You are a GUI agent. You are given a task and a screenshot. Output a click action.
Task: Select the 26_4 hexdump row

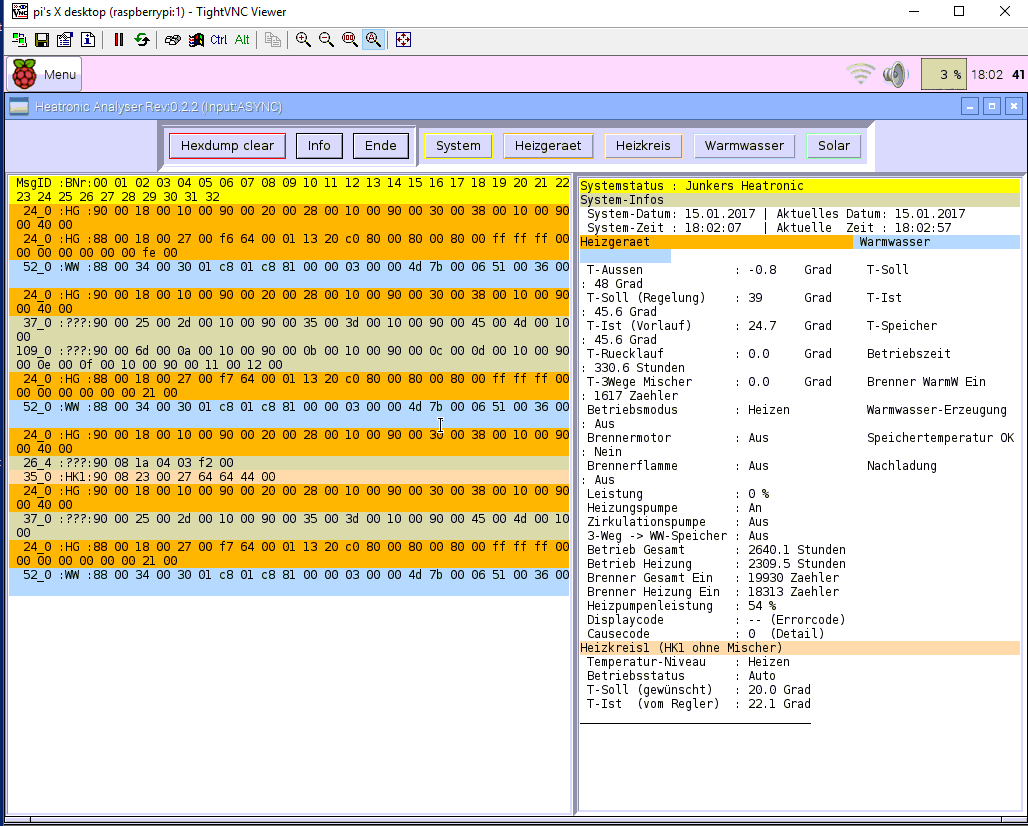click(289, 463)
